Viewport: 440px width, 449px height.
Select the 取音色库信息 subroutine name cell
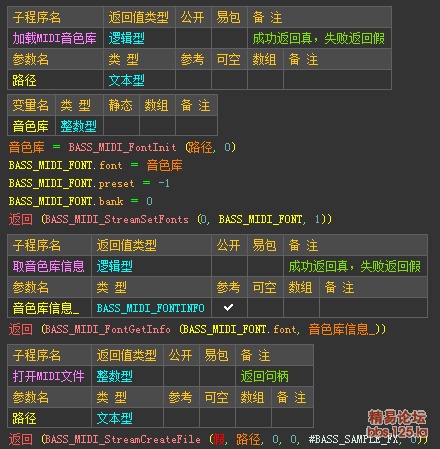(x=49, y=266)
